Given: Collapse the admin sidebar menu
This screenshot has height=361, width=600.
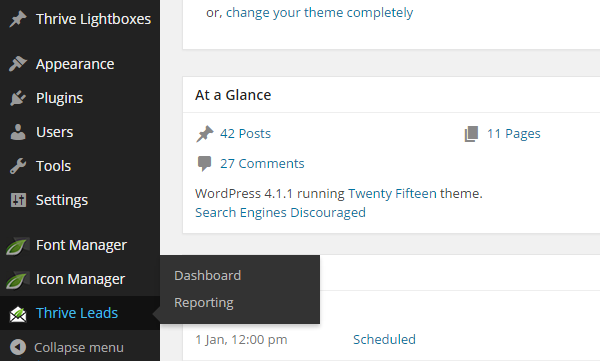Looking at the screenshot, I should [67, 347].
